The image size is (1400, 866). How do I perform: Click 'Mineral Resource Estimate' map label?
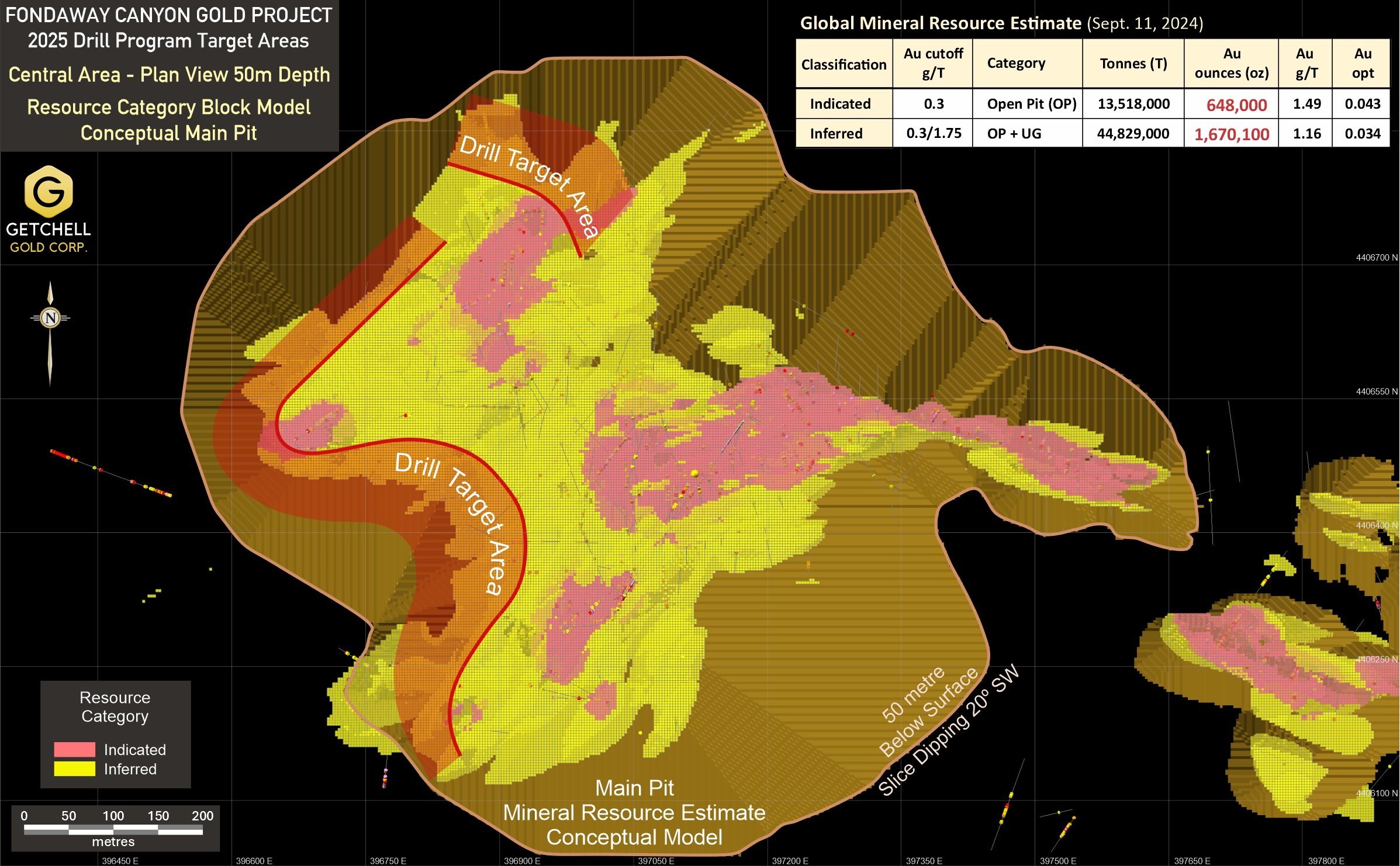coord(634,813)
